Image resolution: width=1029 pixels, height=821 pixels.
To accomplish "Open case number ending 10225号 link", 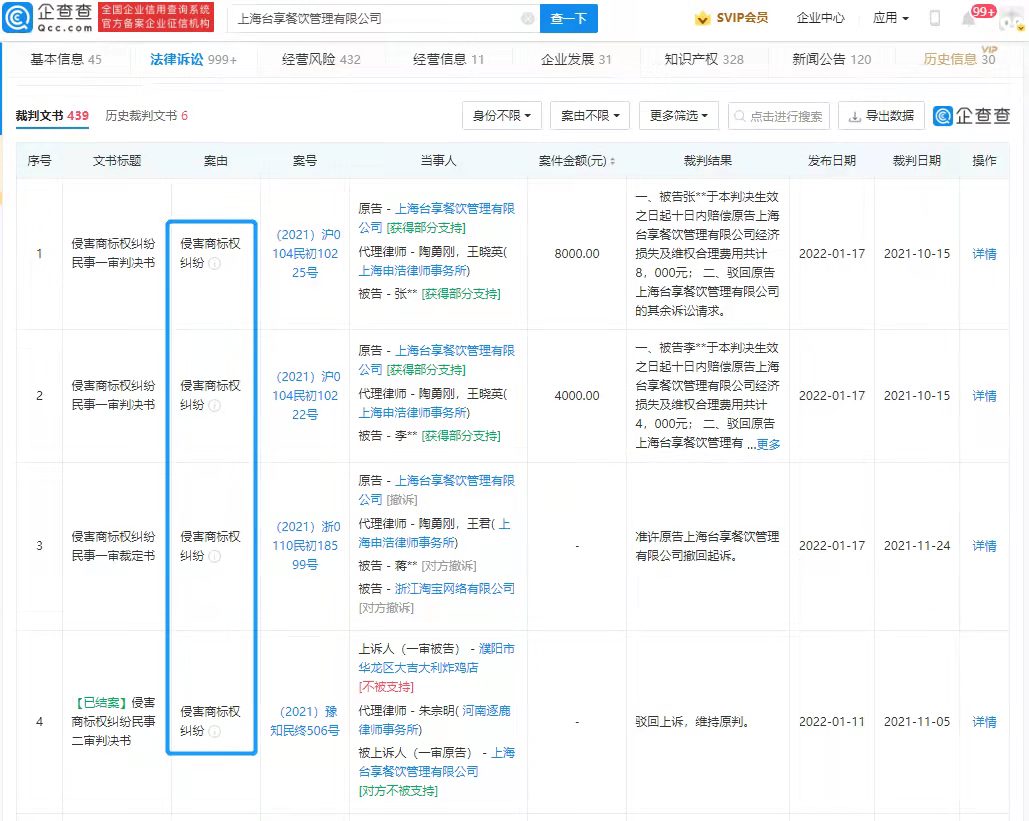I will [305, 253].
